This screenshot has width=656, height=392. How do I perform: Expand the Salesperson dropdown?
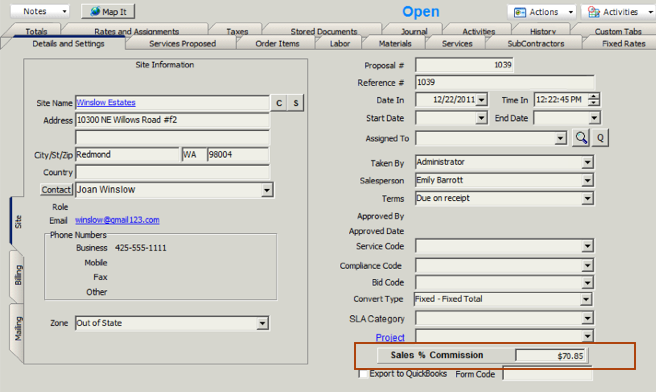[587, 180]
